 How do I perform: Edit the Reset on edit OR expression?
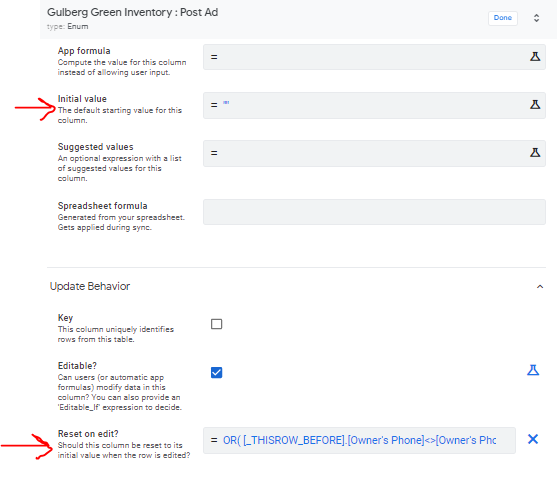359,440
